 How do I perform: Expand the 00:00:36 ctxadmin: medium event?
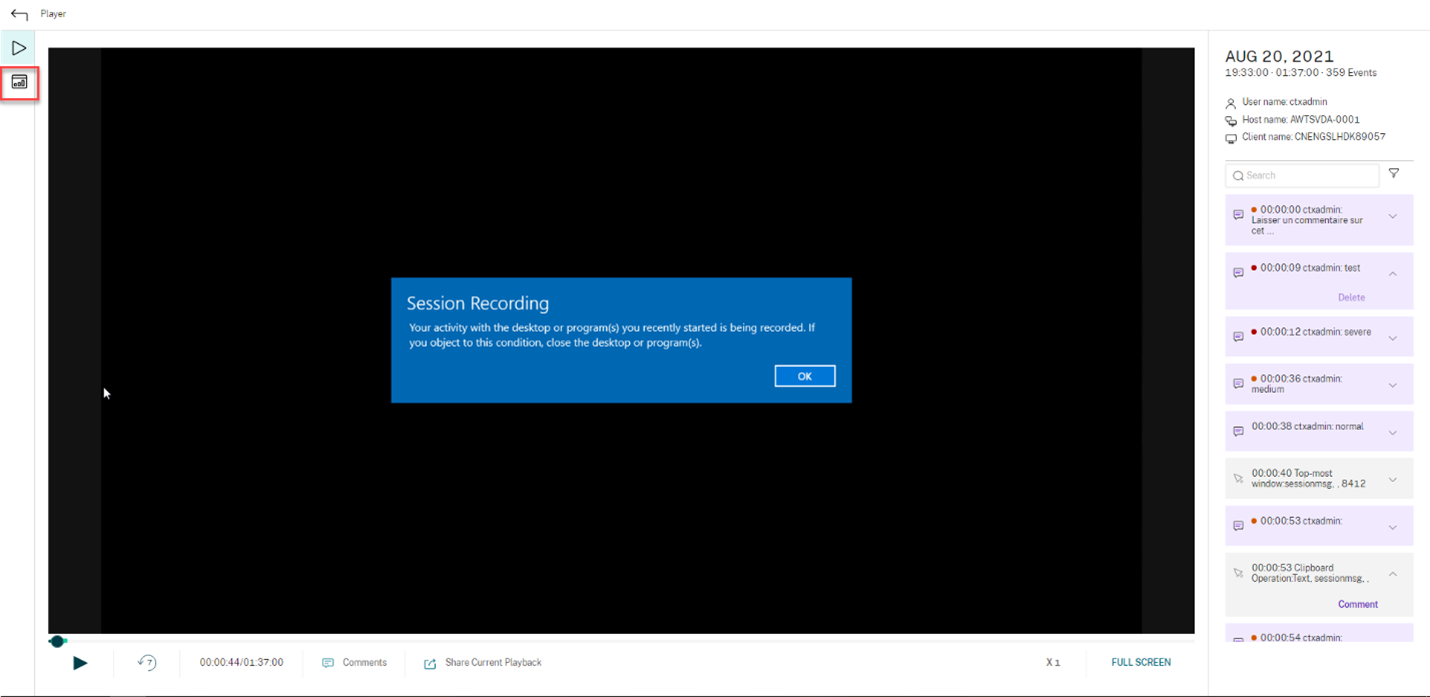[x=1392, y=385]
